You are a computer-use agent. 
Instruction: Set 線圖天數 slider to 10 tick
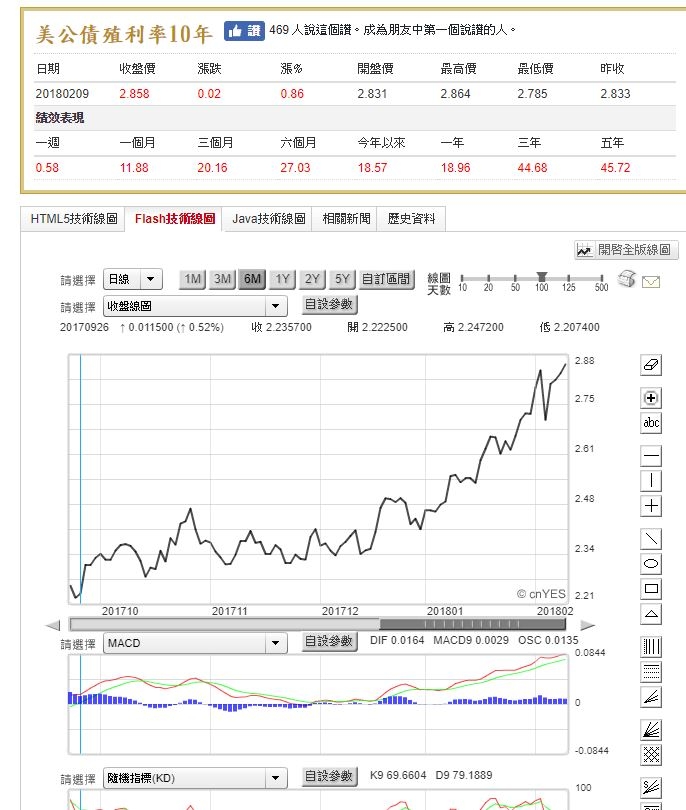(462, 279)
